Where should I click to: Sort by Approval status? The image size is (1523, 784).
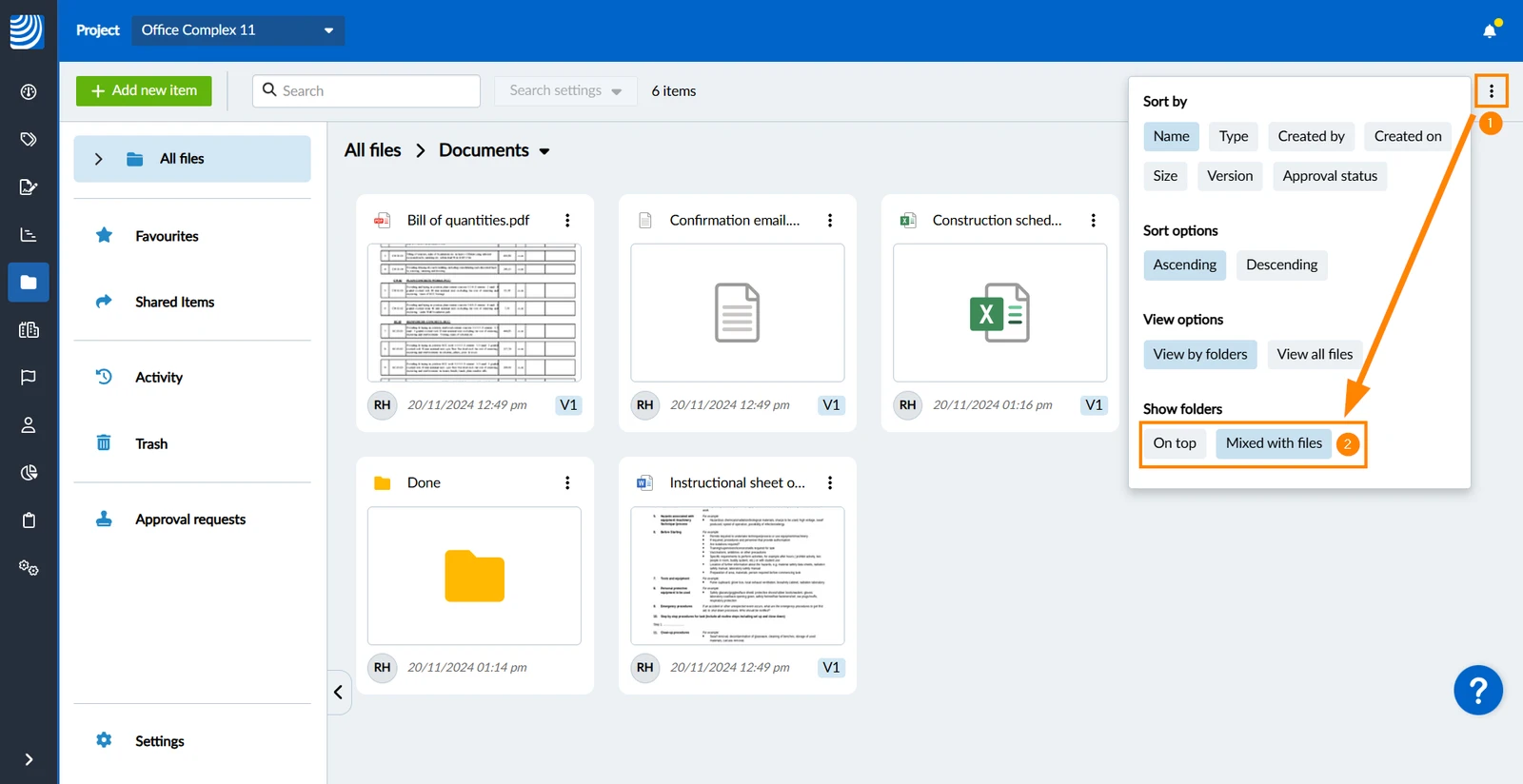pos(1330,176)
